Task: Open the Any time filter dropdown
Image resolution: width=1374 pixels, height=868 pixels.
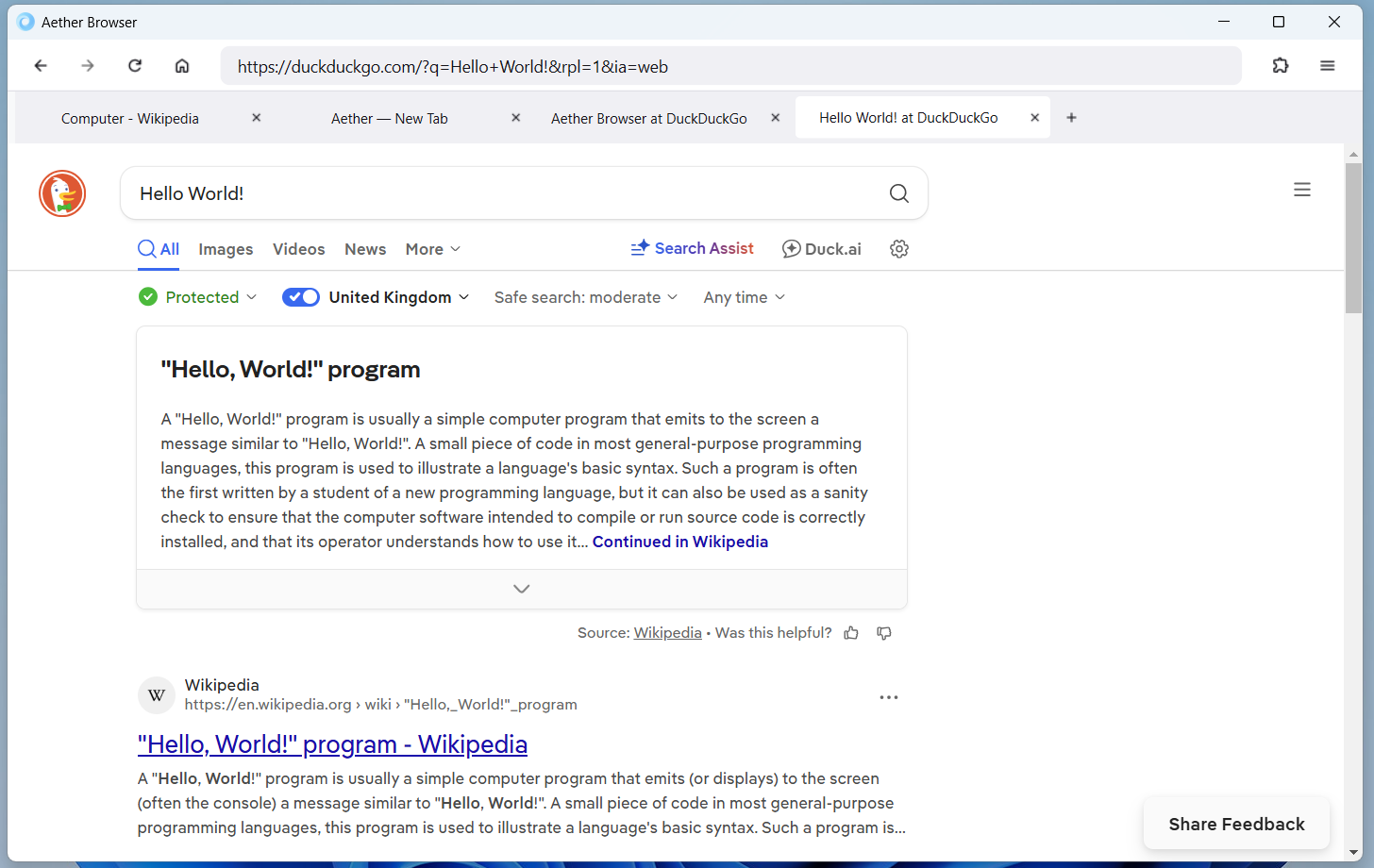Action: click(745, 297)
